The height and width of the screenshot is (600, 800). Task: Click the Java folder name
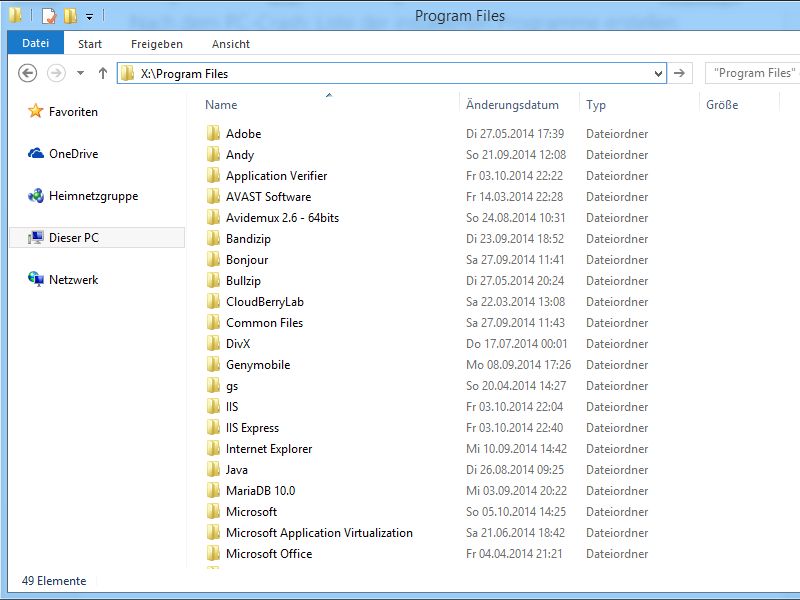pos(237,470)
